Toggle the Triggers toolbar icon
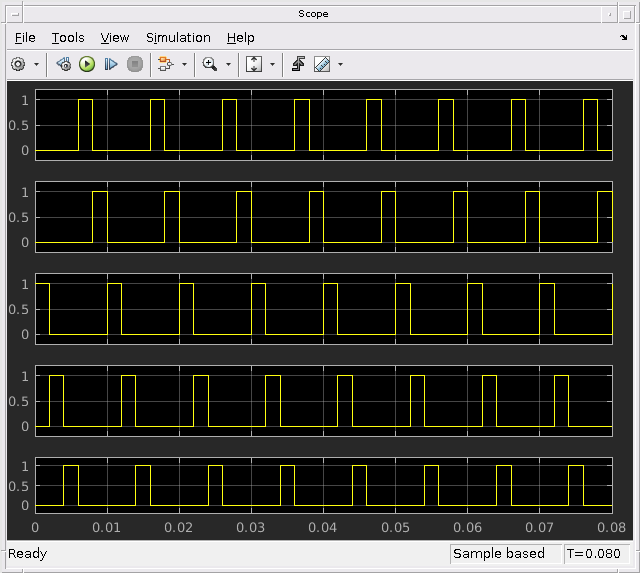Viewport: 640px width, 573px height. [298, 64]
